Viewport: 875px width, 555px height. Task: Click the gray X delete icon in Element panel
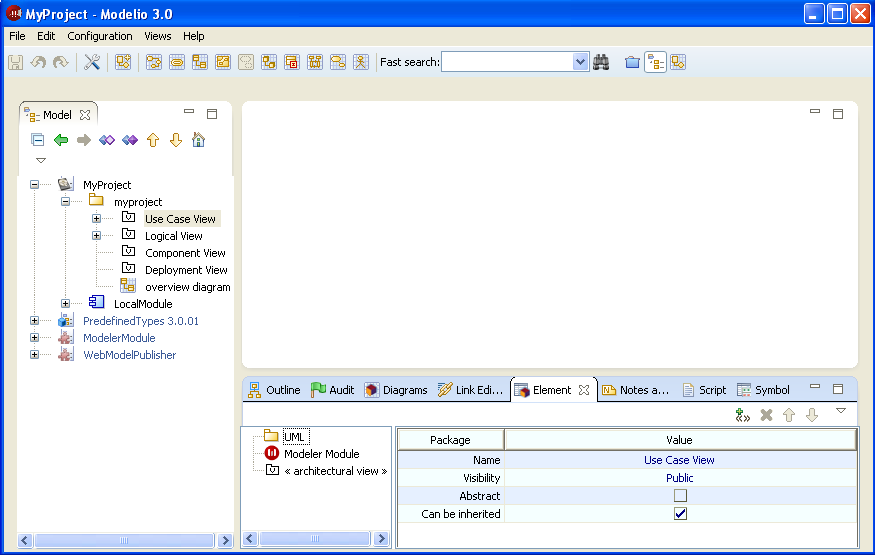[x=766, y=414]
